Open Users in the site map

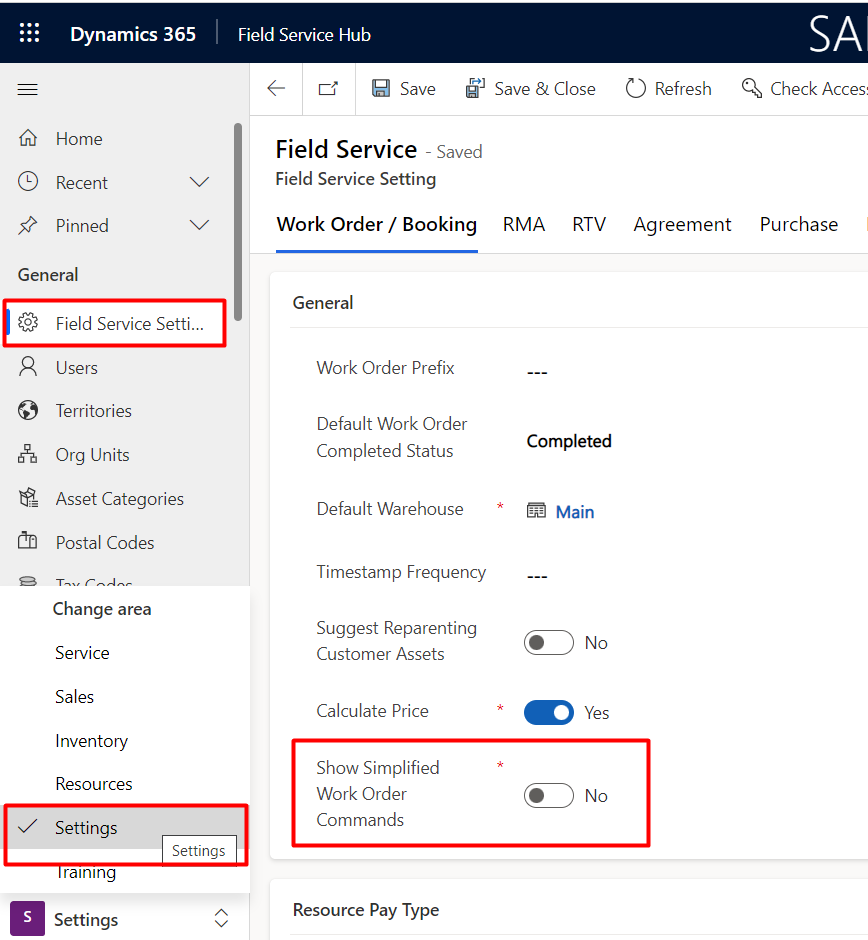click(x=77, y=367)
